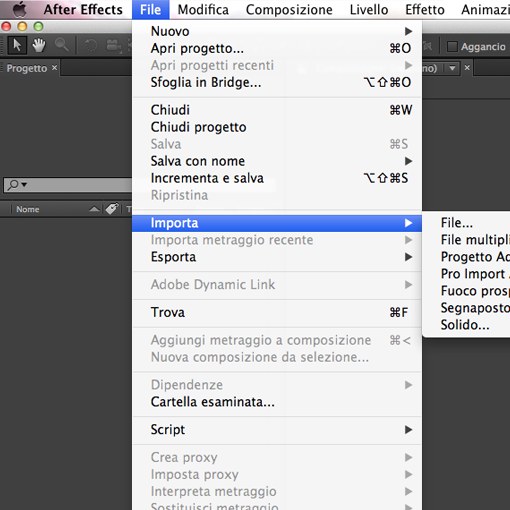
Task: Expand the Script submenu
Action: click(277, 429)
